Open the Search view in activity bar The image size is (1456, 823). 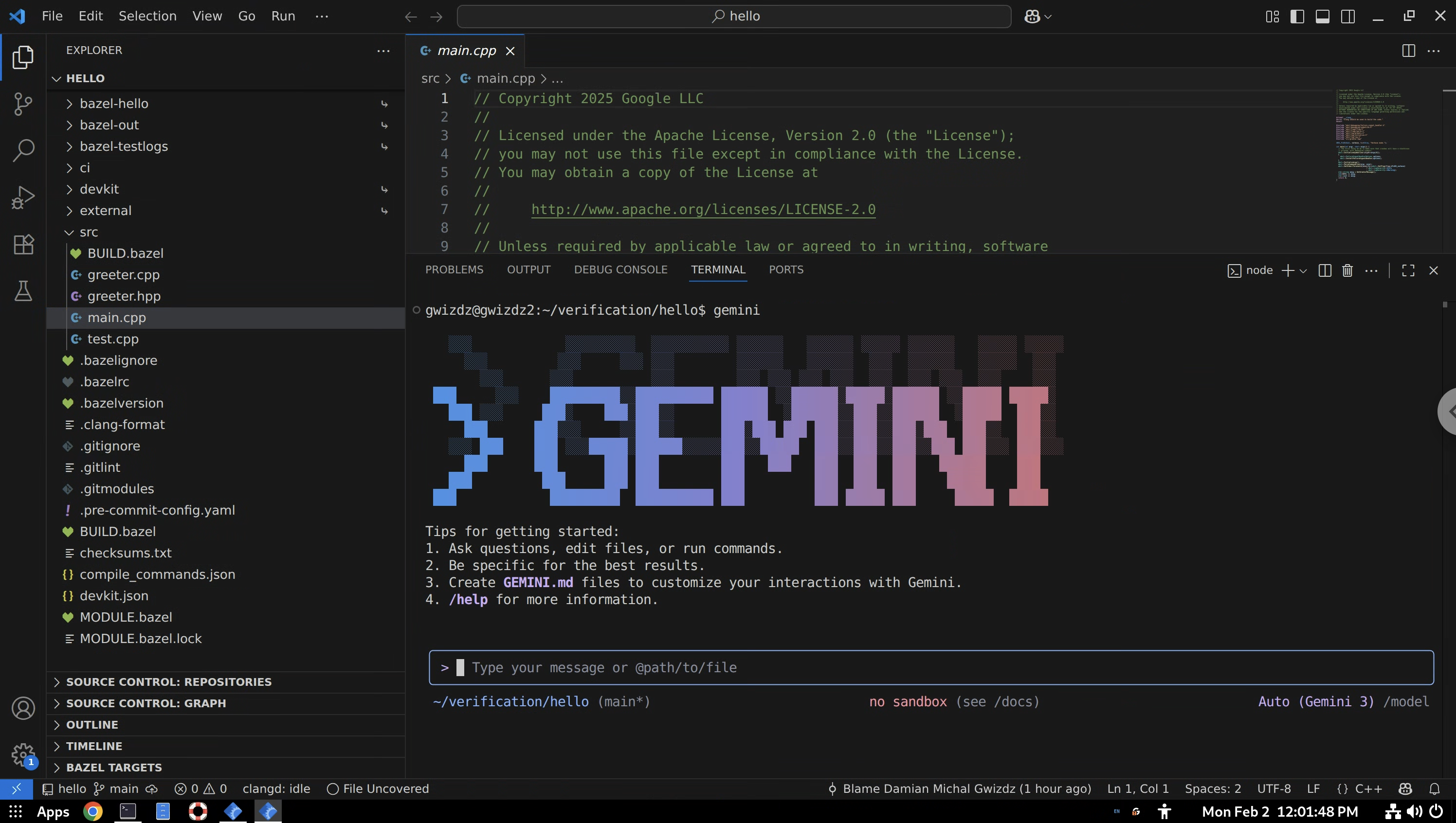coord(23,150)
